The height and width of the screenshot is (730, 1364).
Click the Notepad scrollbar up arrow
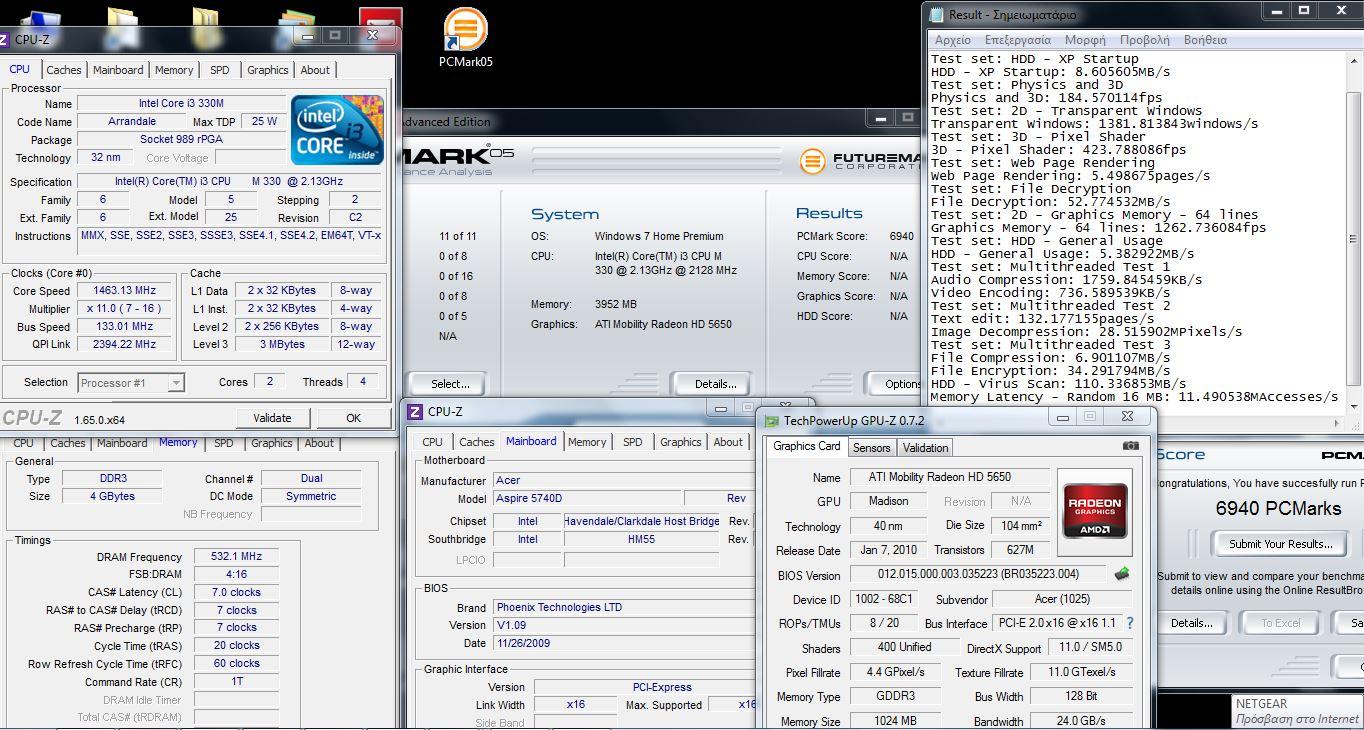click(x=1354, y=59)
